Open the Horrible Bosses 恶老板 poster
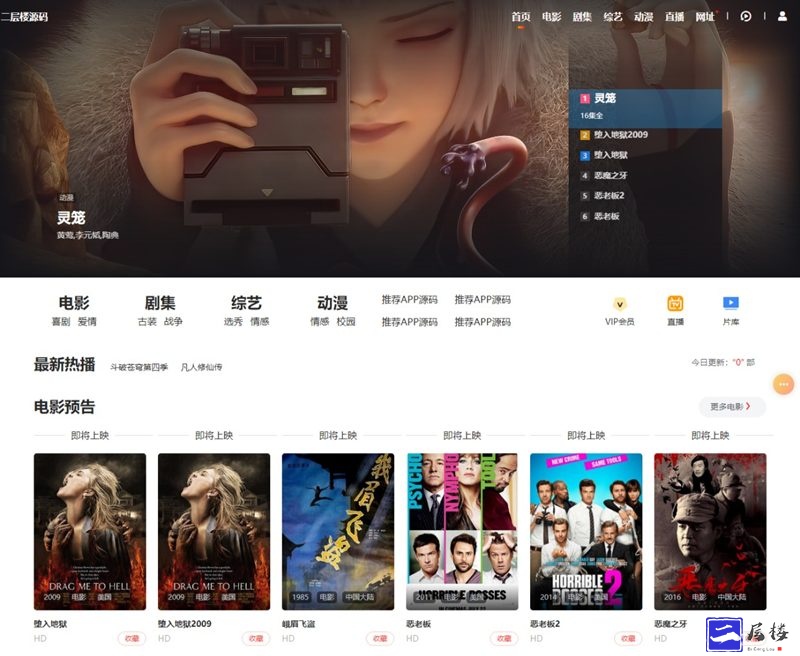The height and width of the screenshot is (656, 800). point(462,532)
